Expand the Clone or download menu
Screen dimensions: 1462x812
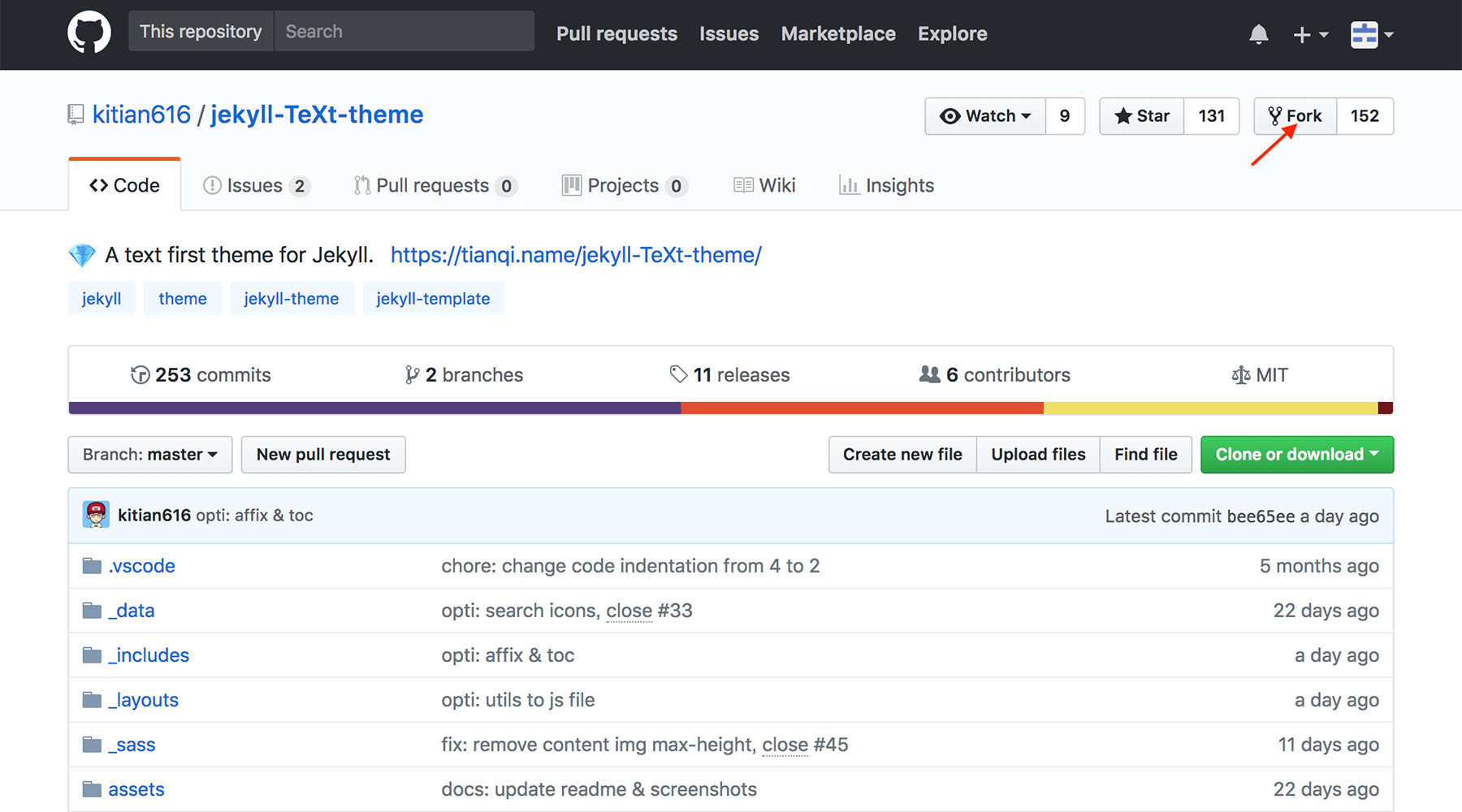pos(1297,455)
